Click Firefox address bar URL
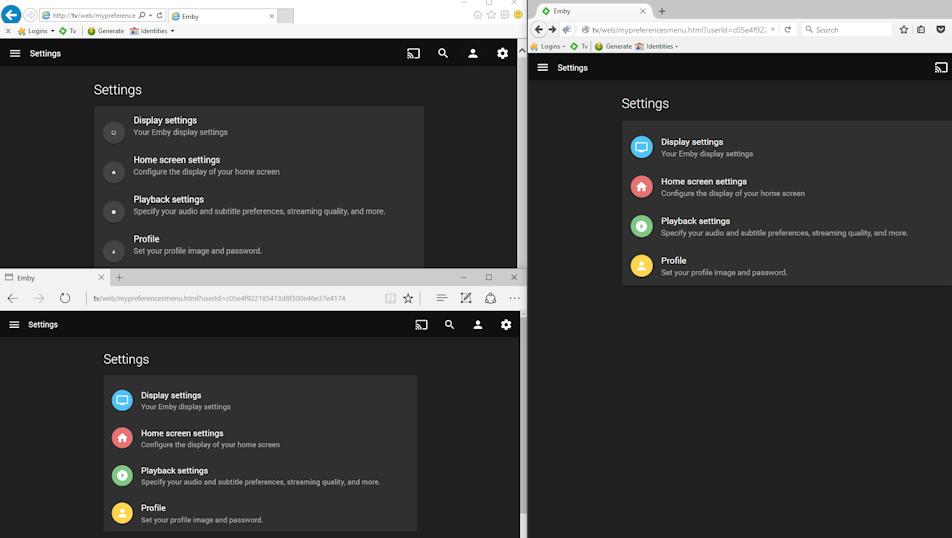This screenshot has height=538, width=952. (x=679, y=30)
